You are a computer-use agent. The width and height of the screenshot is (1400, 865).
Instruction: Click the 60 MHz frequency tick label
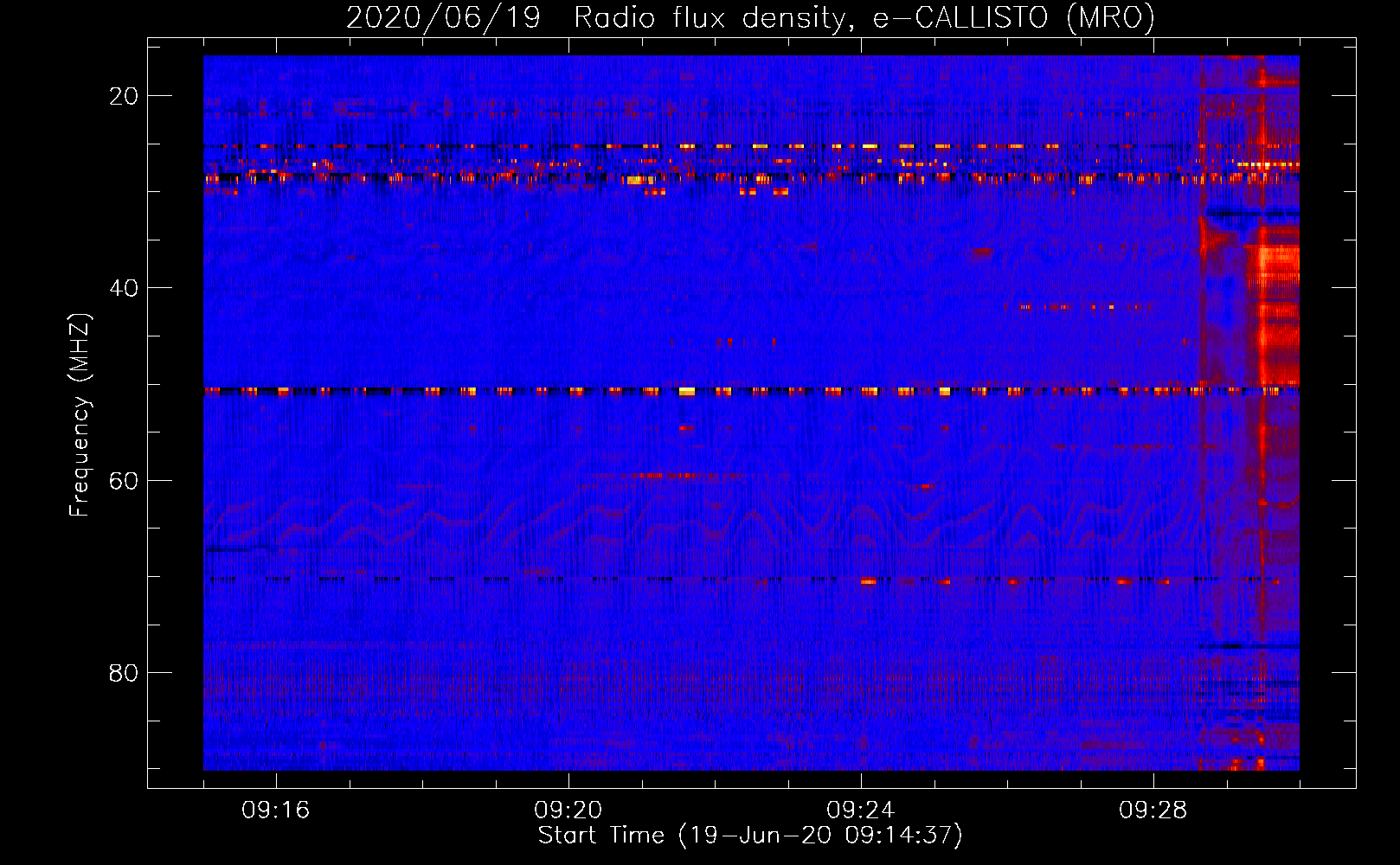(x=124, y=480)
